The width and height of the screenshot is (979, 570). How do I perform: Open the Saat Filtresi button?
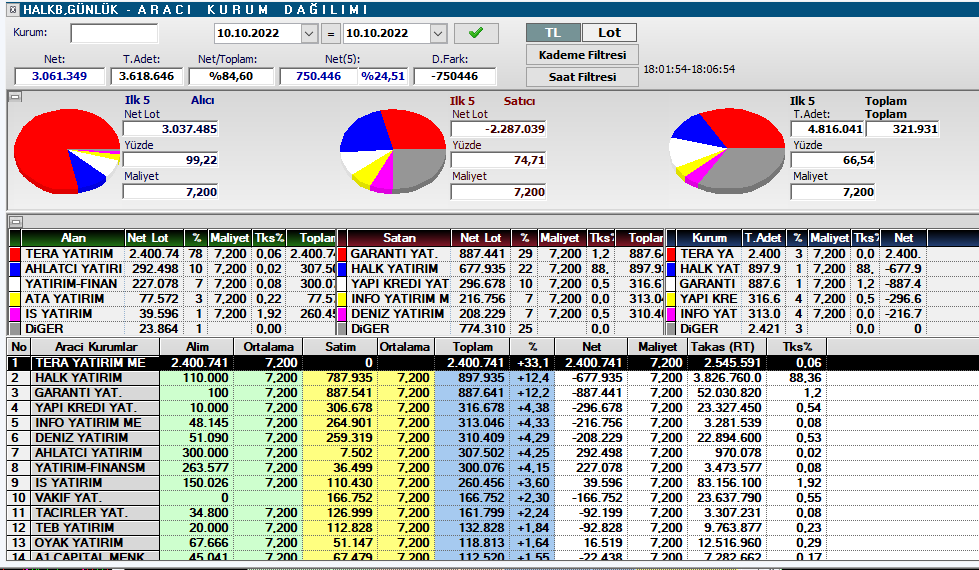(x=582, y=77)
